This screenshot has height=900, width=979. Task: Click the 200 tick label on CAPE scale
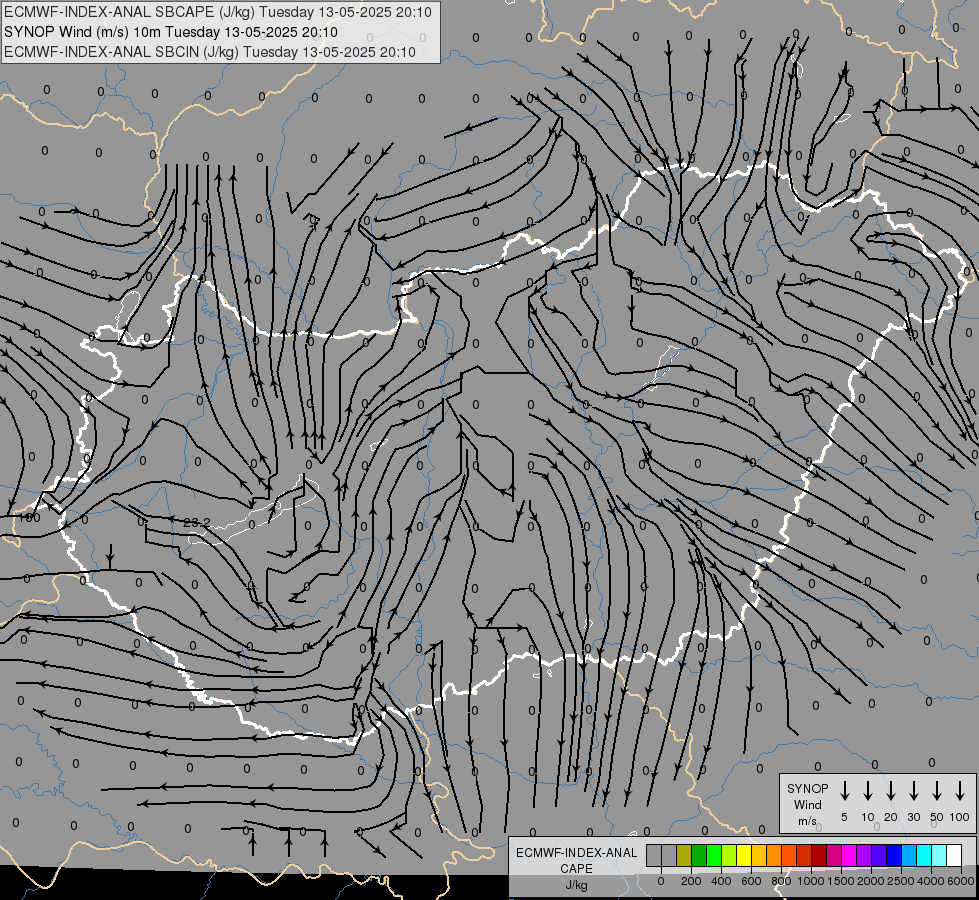[x=691, y=881]
